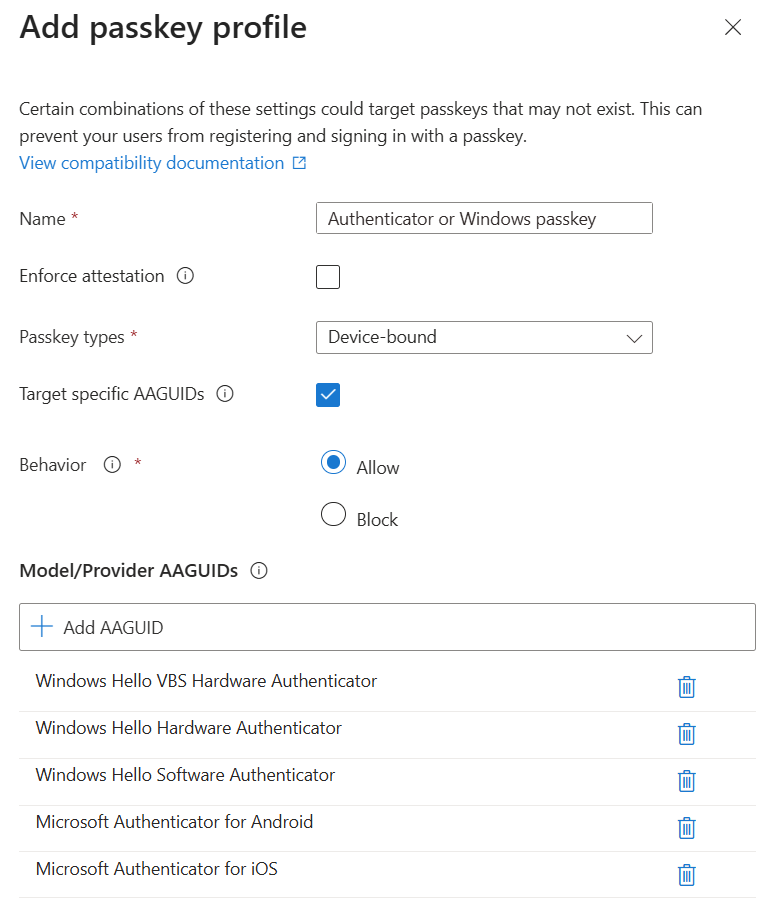Show info for Enforce attestation
Viewport: 778px width, 898px height.
(x=185, y=276)
